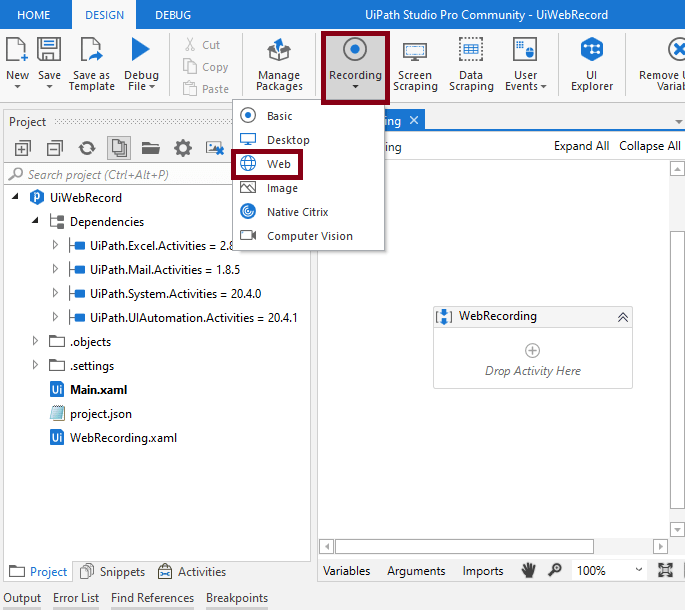Expand UiPath.System.Activities dependency

click(x=55, y=292)
